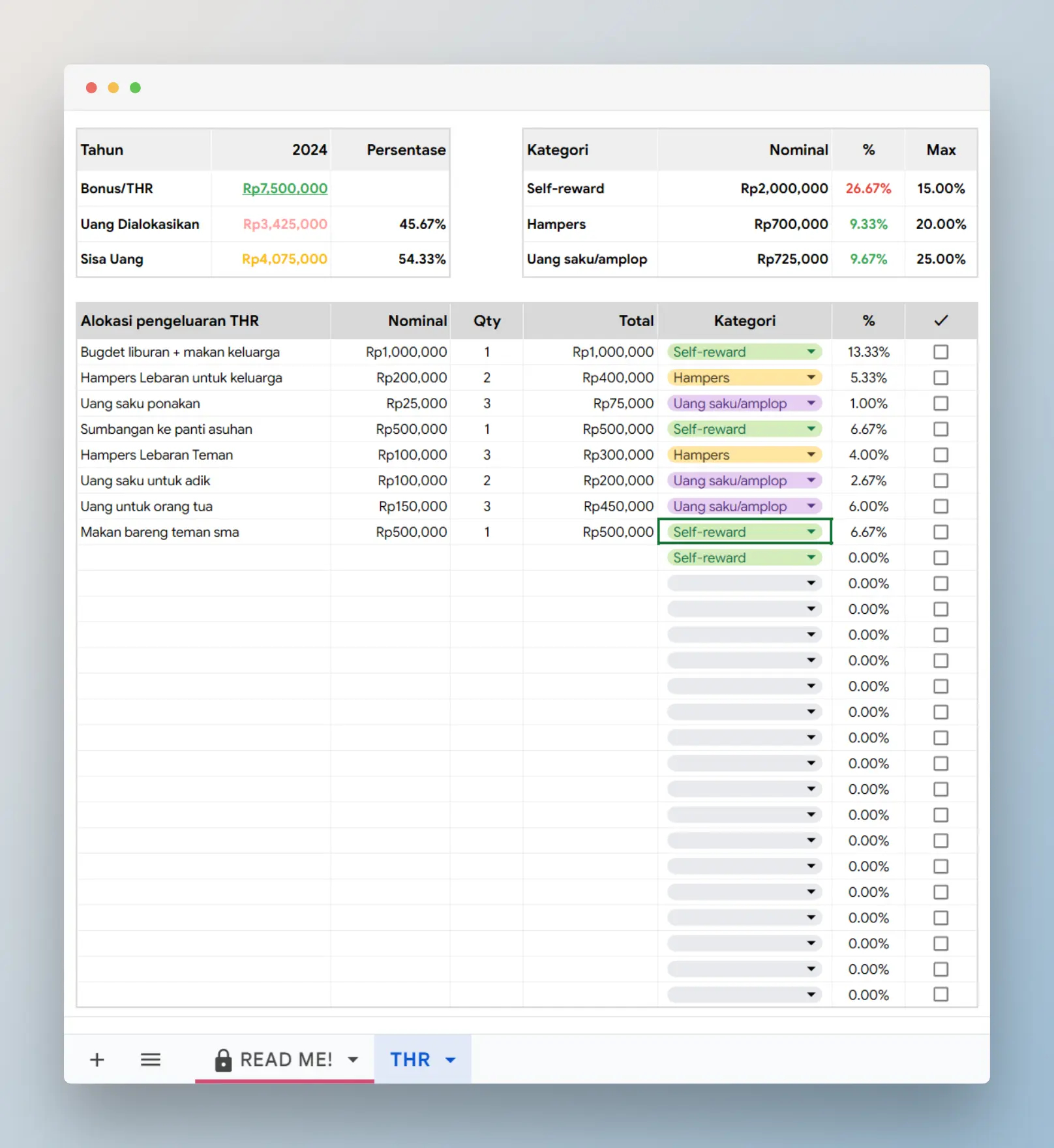1054x1148 pixels.
Task: Click the 54.33% Persentase cell
Action: click(x=390, y=259)
